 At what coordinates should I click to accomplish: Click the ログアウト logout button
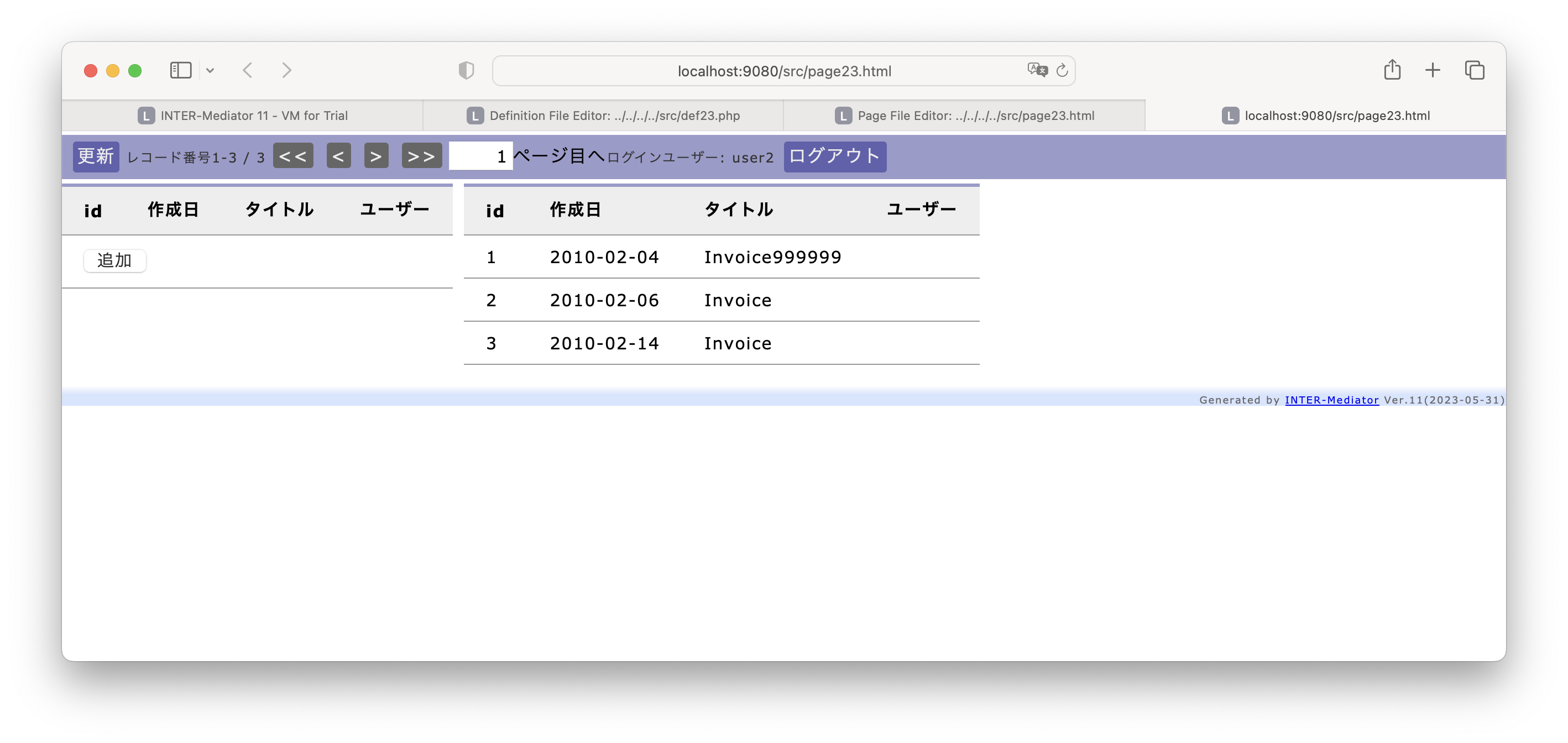tap(834, 156)
